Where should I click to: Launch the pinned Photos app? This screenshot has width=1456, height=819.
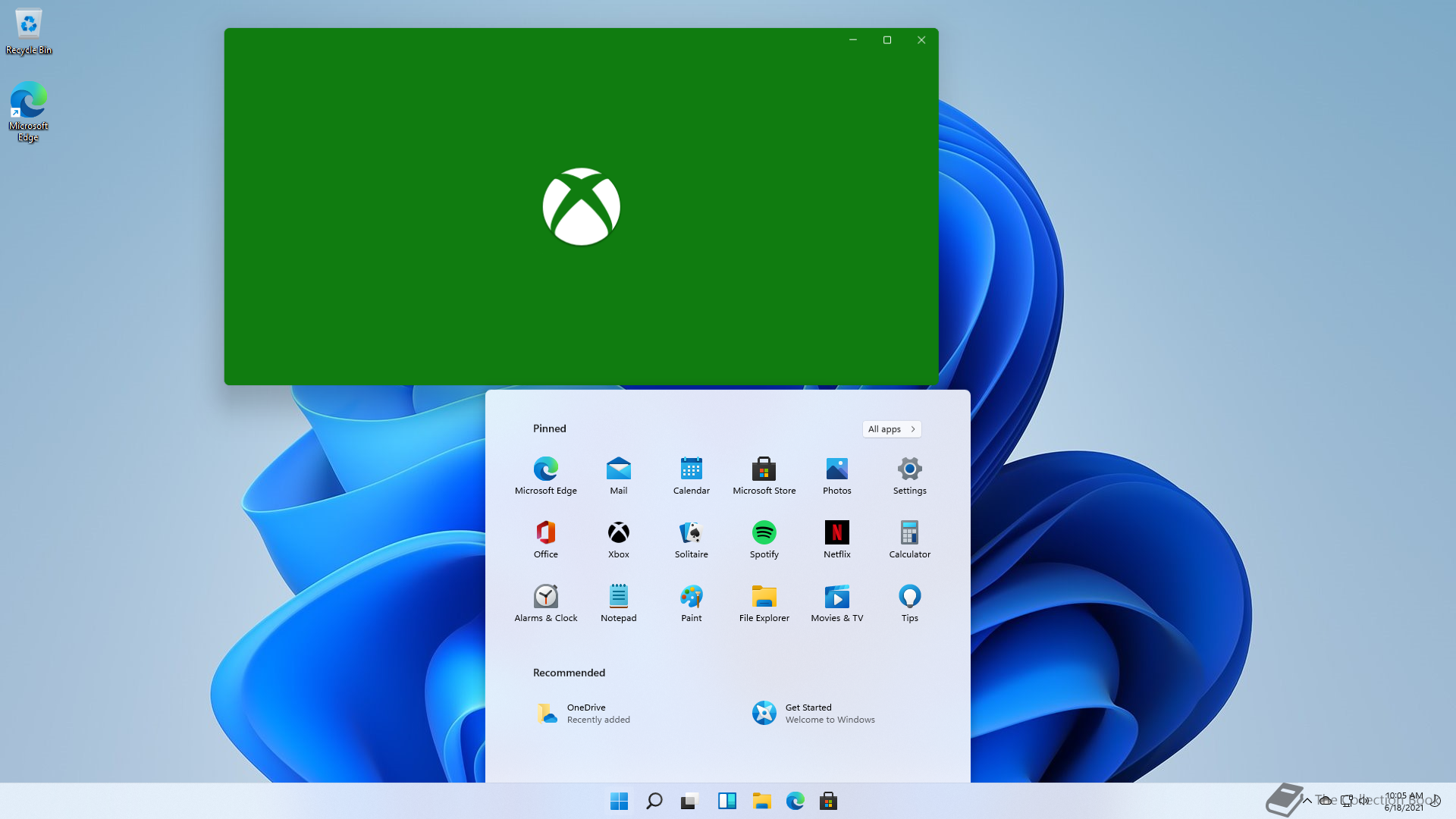point(836,475)
